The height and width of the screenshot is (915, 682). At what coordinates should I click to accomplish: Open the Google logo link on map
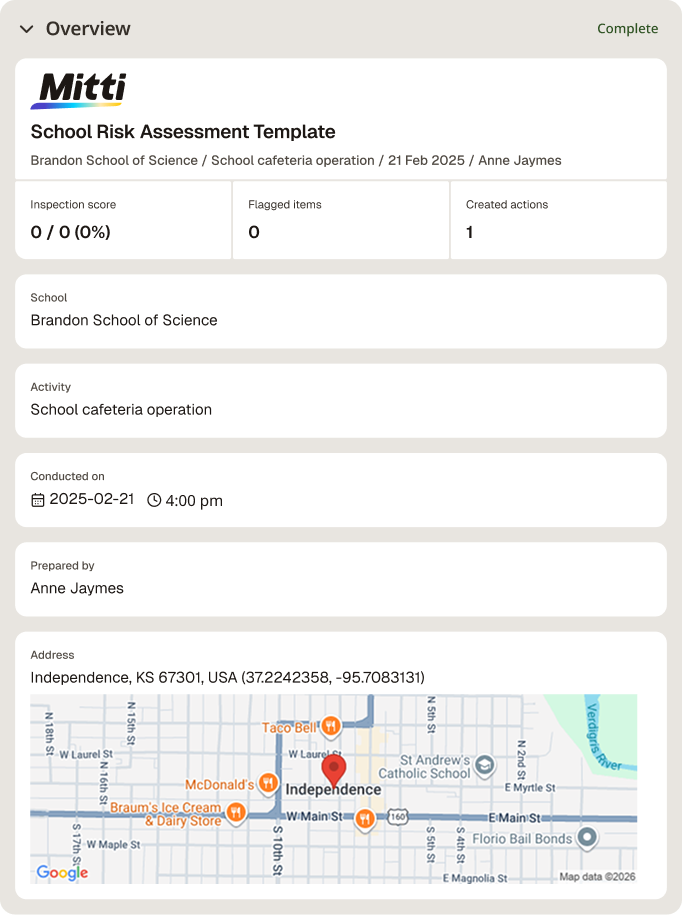[62, 872]
